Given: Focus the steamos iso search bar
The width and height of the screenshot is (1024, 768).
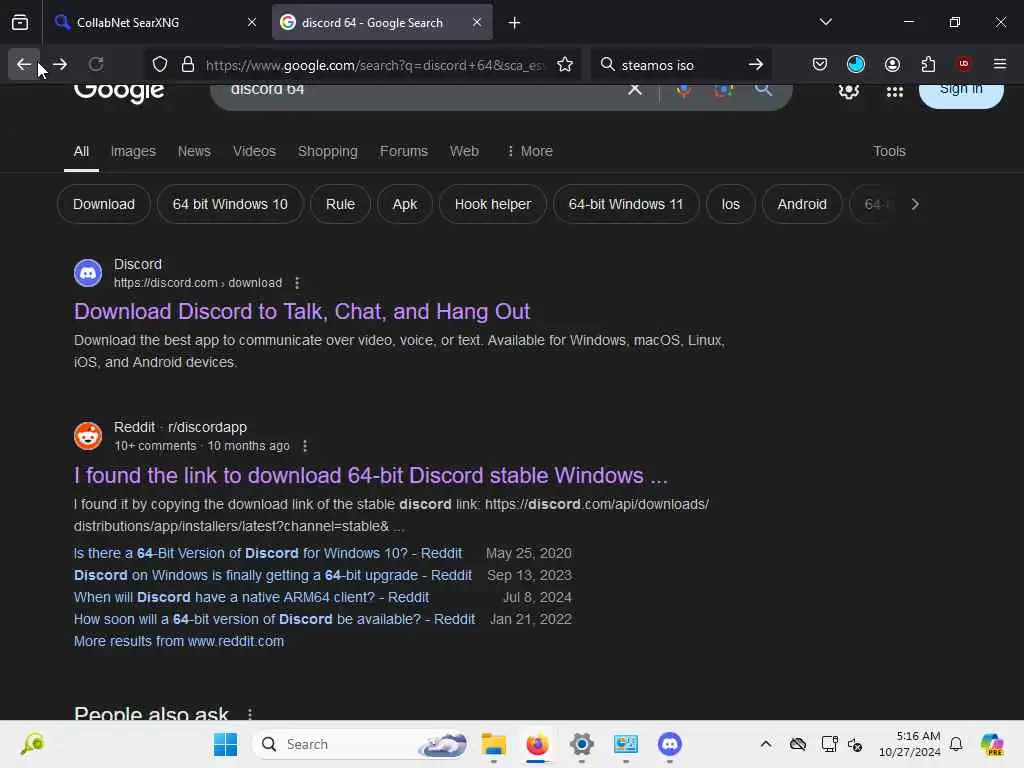Looking at the screenshot, I should click(x=679, y=65).
